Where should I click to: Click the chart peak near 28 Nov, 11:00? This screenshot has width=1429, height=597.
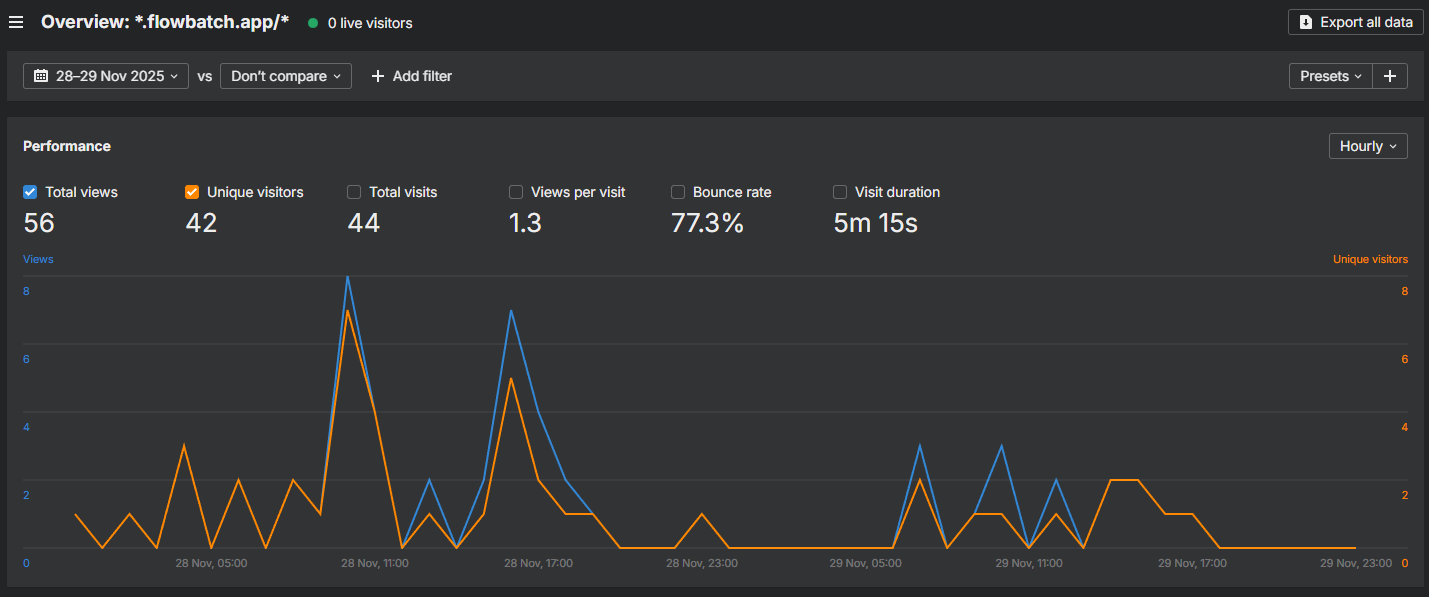pos(347,277)
